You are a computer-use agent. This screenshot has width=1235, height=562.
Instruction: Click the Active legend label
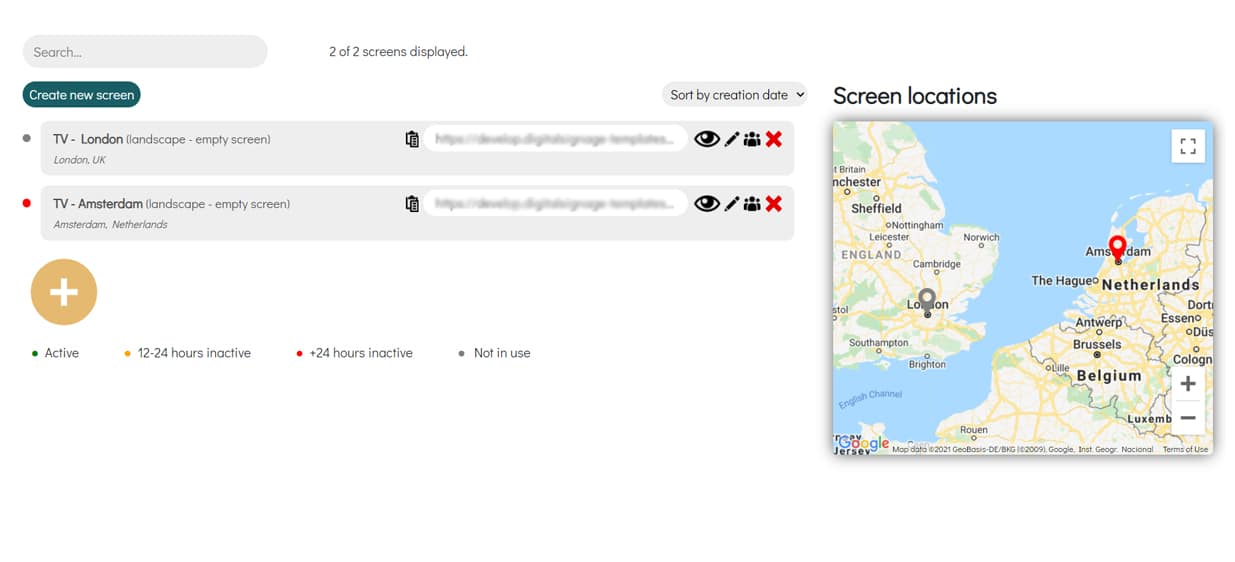coord(62,353)
